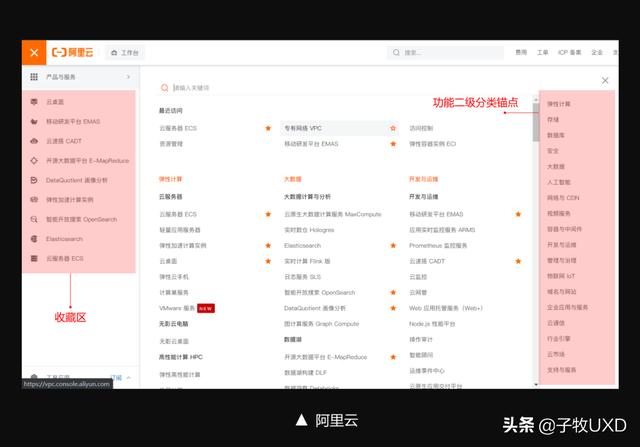Viewport: 640px width, 447px height.
Task: Open 应用实时监控服务 ARMS link
Action: point(442,230)
